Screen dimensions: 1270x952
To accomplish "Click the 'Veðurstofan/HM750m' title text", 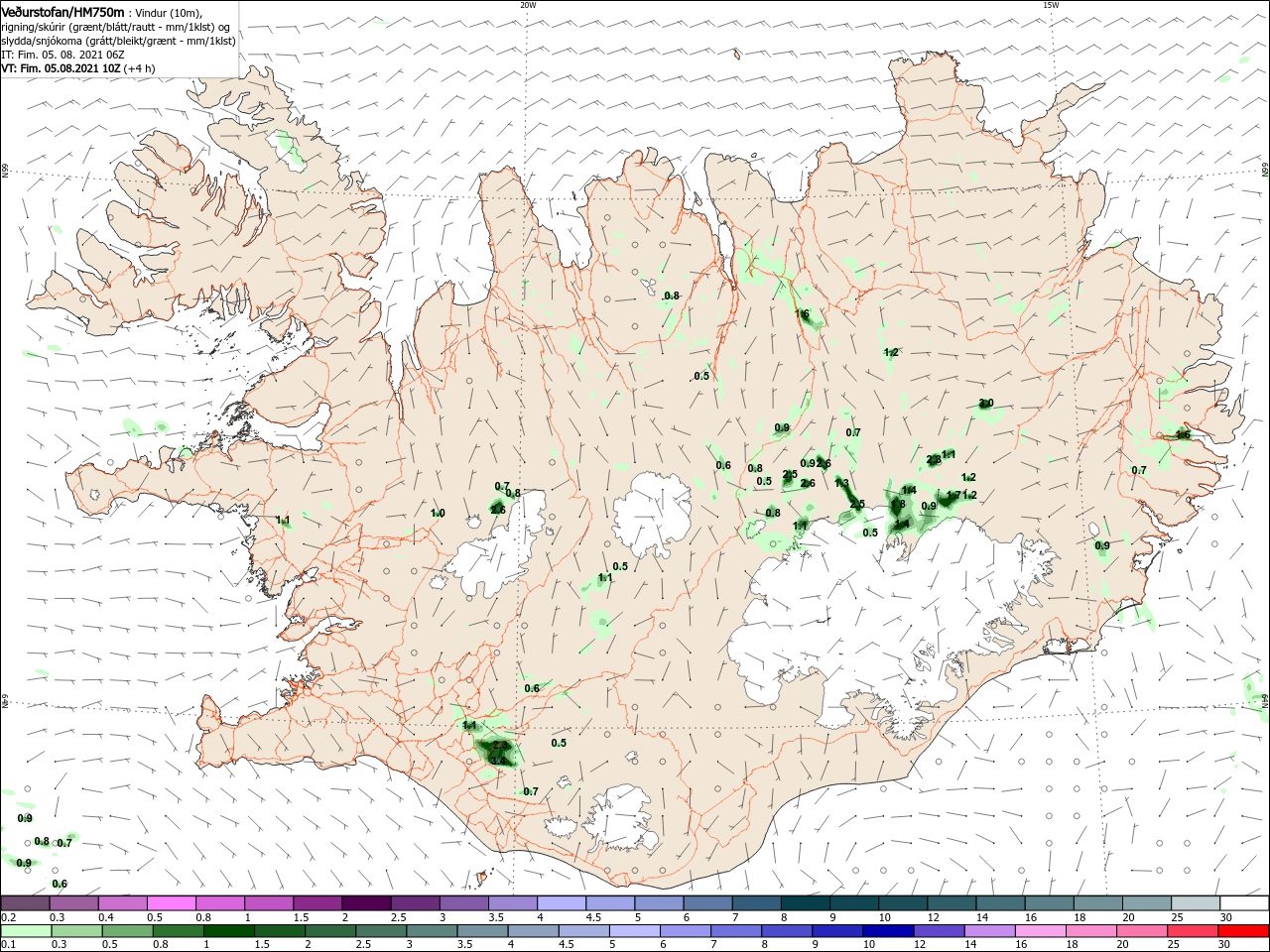I will [63, 12].
